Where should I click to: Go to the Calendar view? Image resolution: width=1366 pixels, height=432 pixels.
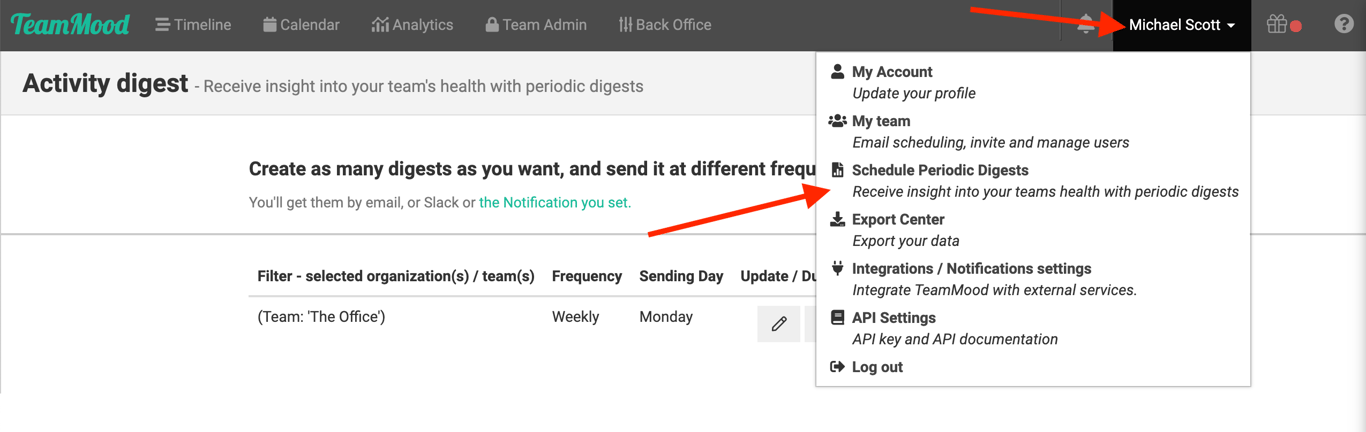point(301,25)
